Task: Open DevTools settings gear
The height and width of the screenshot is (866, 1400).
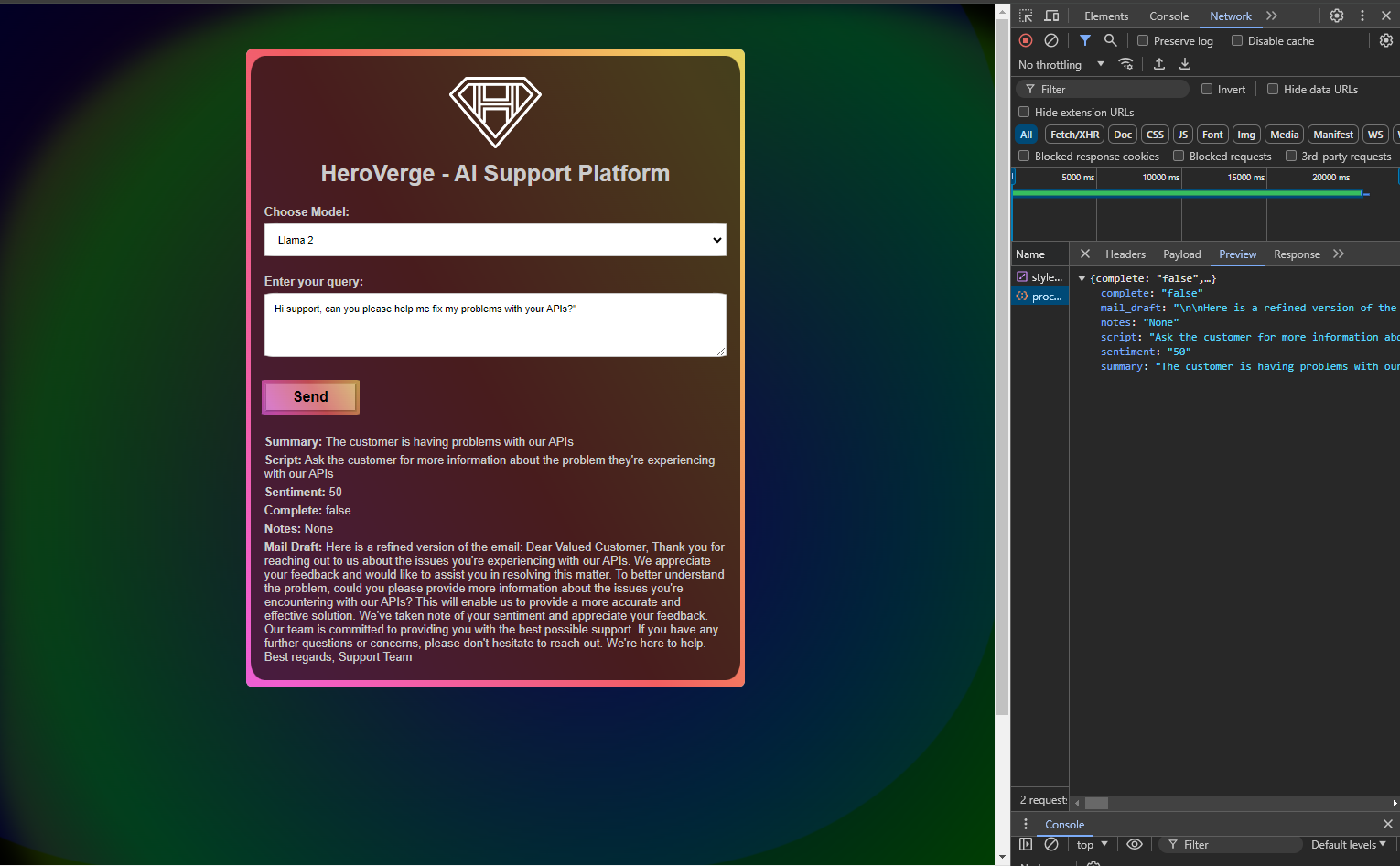Action: 1337,16
